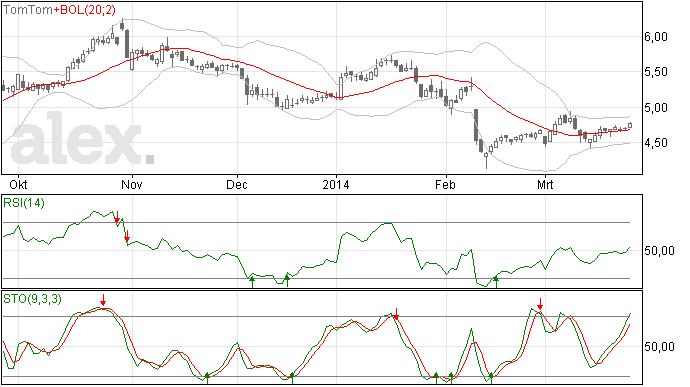Click the Okt month label
690x387 pixels.
point(18,184)
